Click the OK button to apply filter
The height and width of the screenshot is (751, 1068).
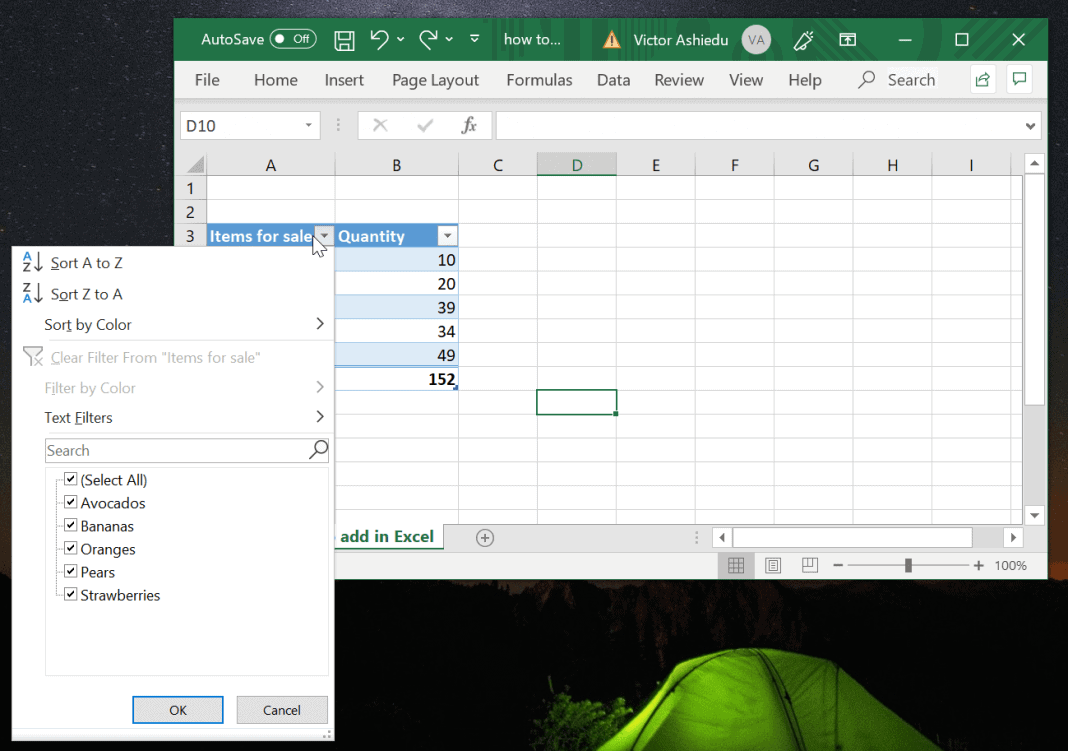click(x=177, y=709)
